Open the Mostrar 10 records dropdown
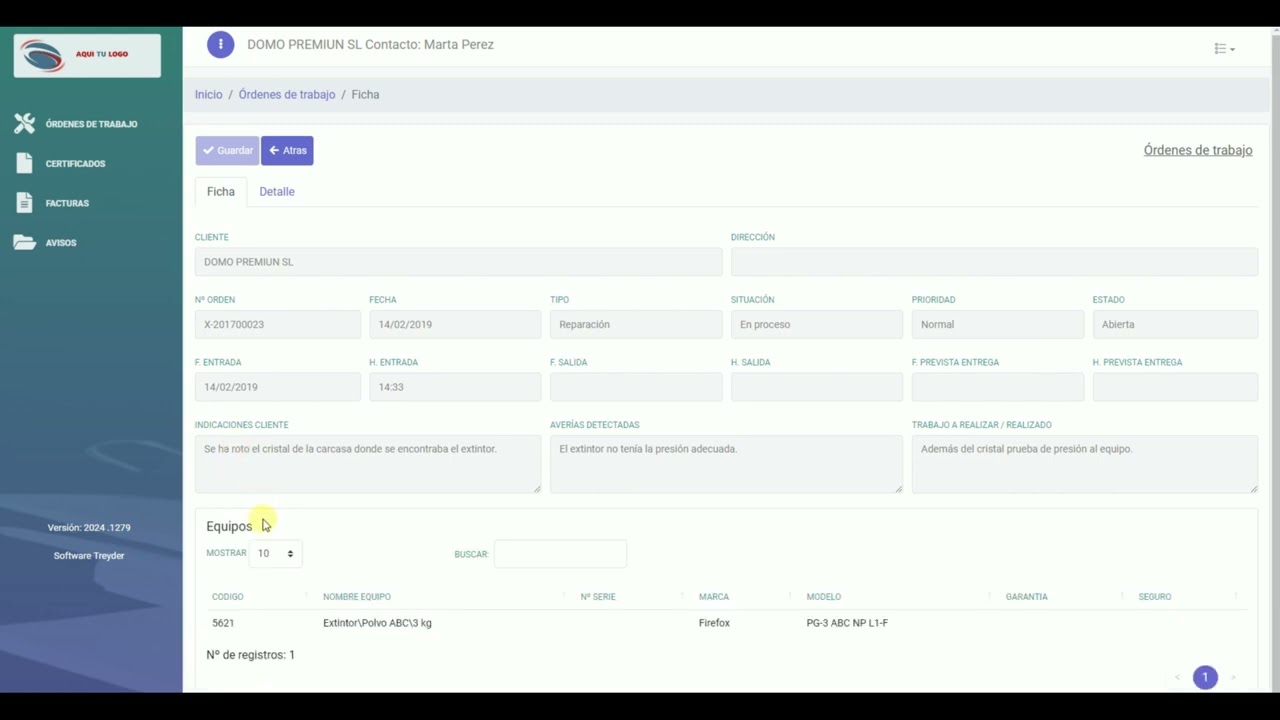 click(276, 553)
